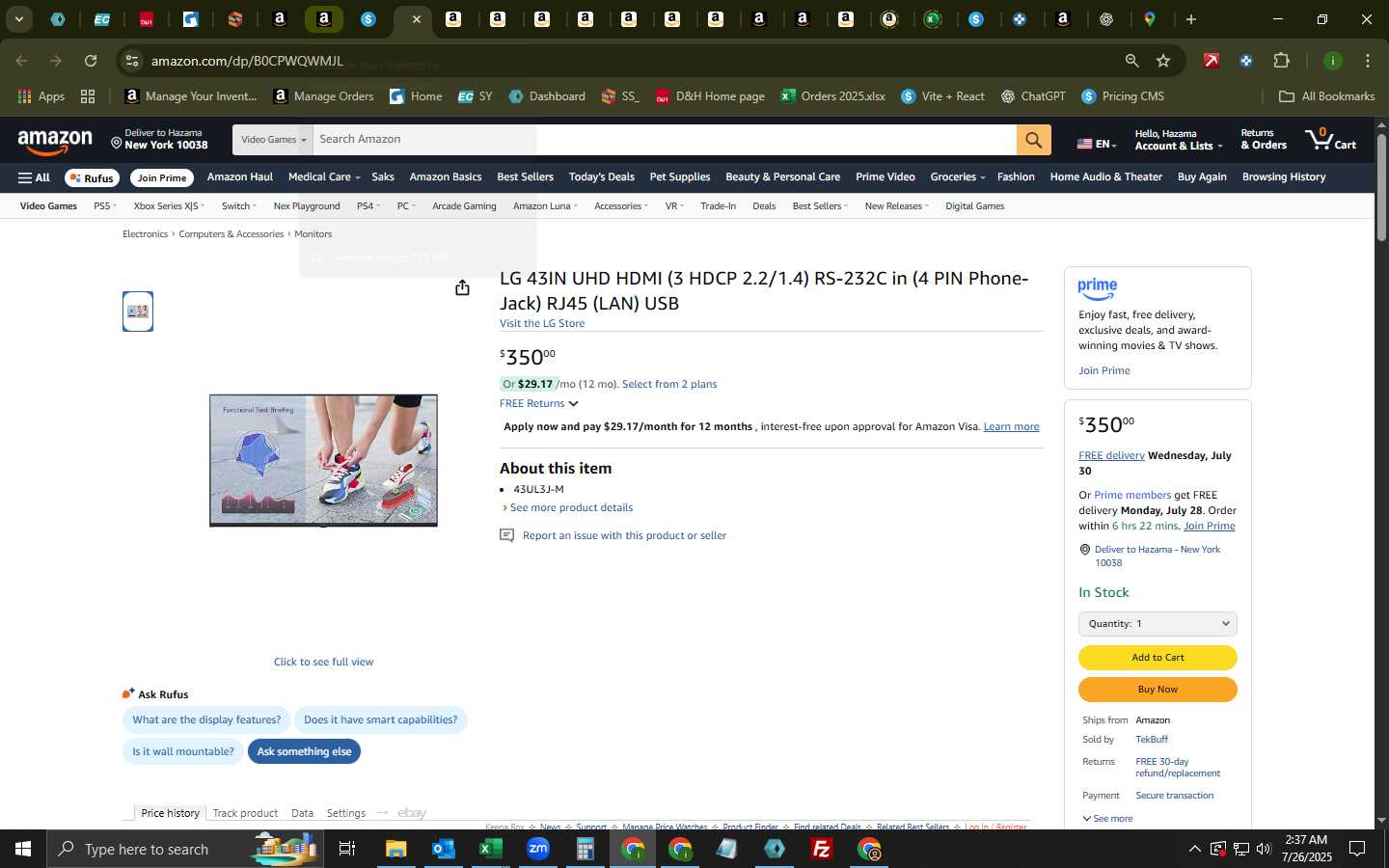Click the Chrome profile avatar icon

click(x=1332, y=61)
